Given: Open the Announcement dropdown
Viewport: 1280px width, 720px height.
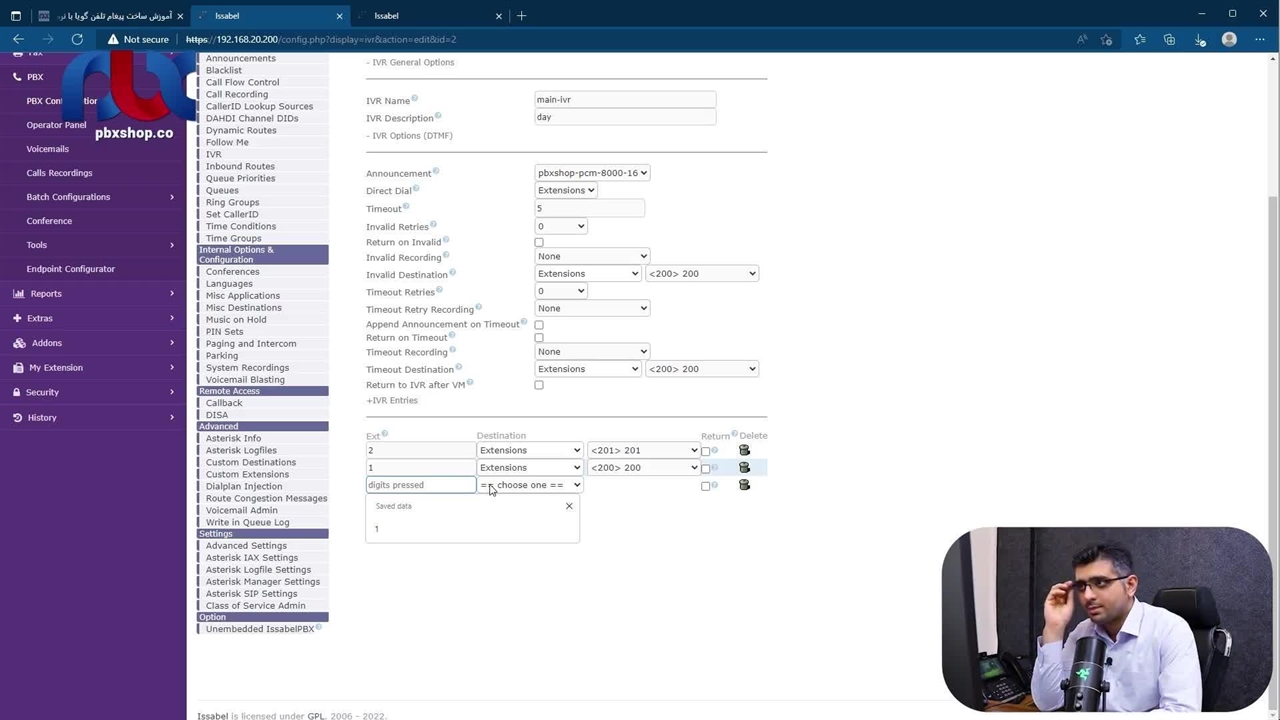Looking at the screenshot, I should 592,173.
